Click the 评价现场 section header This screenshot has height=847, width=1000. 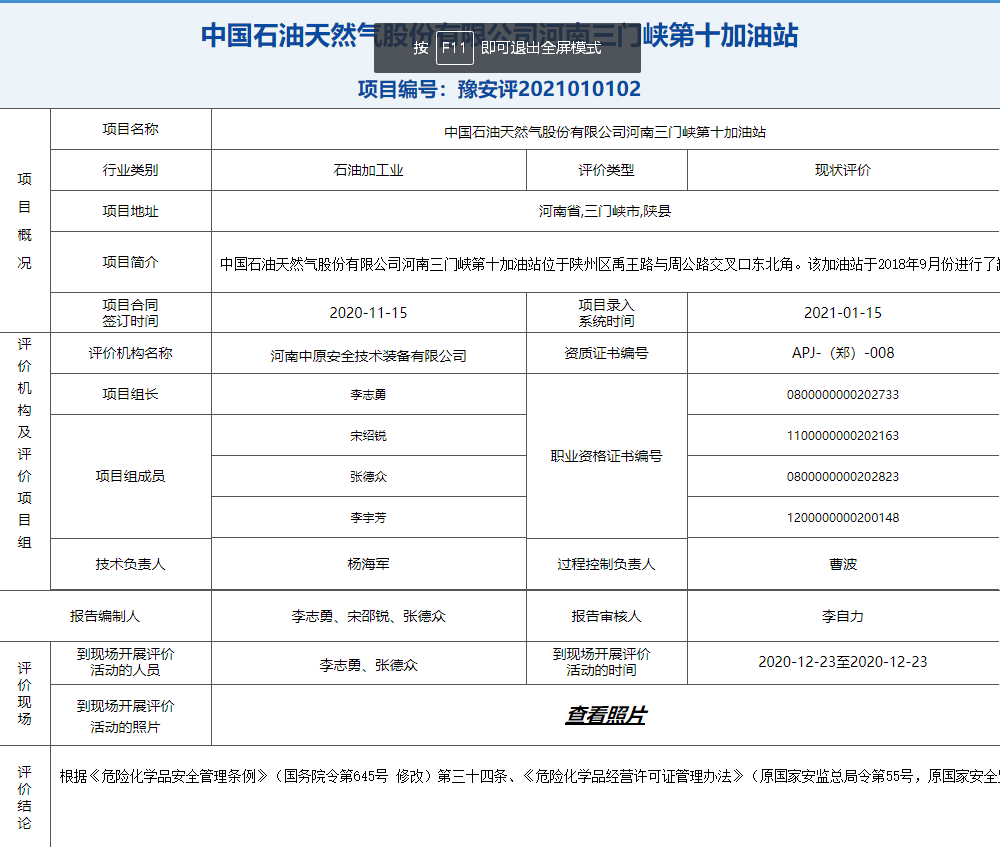25,693
